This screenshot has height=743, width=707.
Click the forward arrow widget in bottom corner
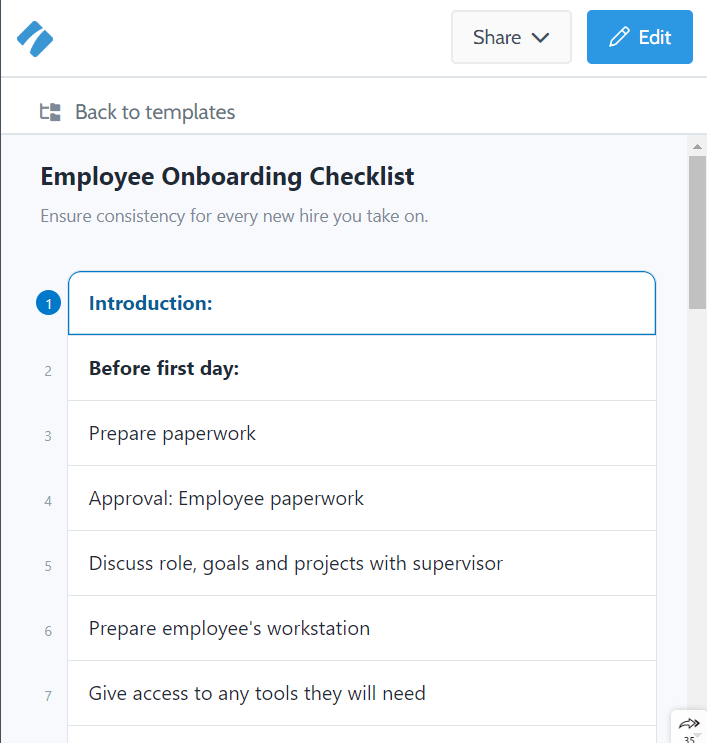coord(689,724)
